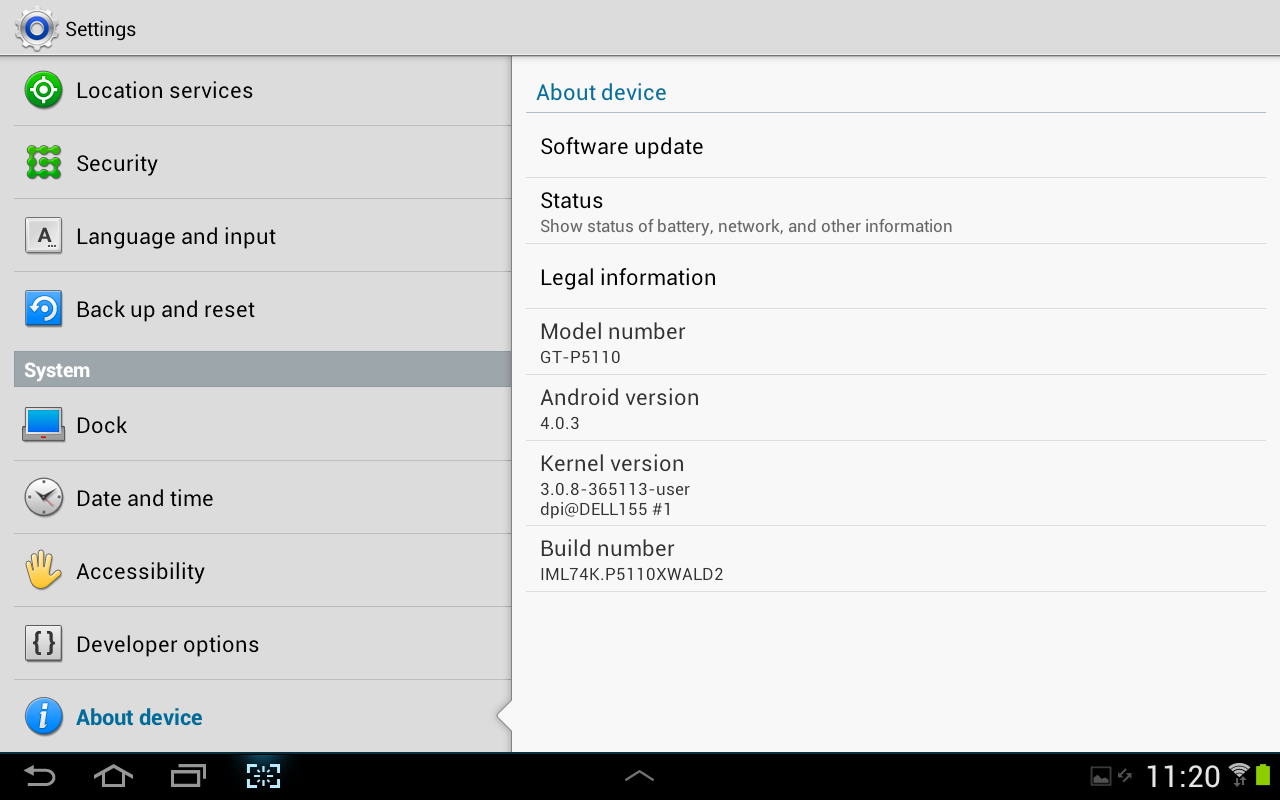1280x800 pixels.
Task: Tap the Date and time clock icon
Action: 43,498
